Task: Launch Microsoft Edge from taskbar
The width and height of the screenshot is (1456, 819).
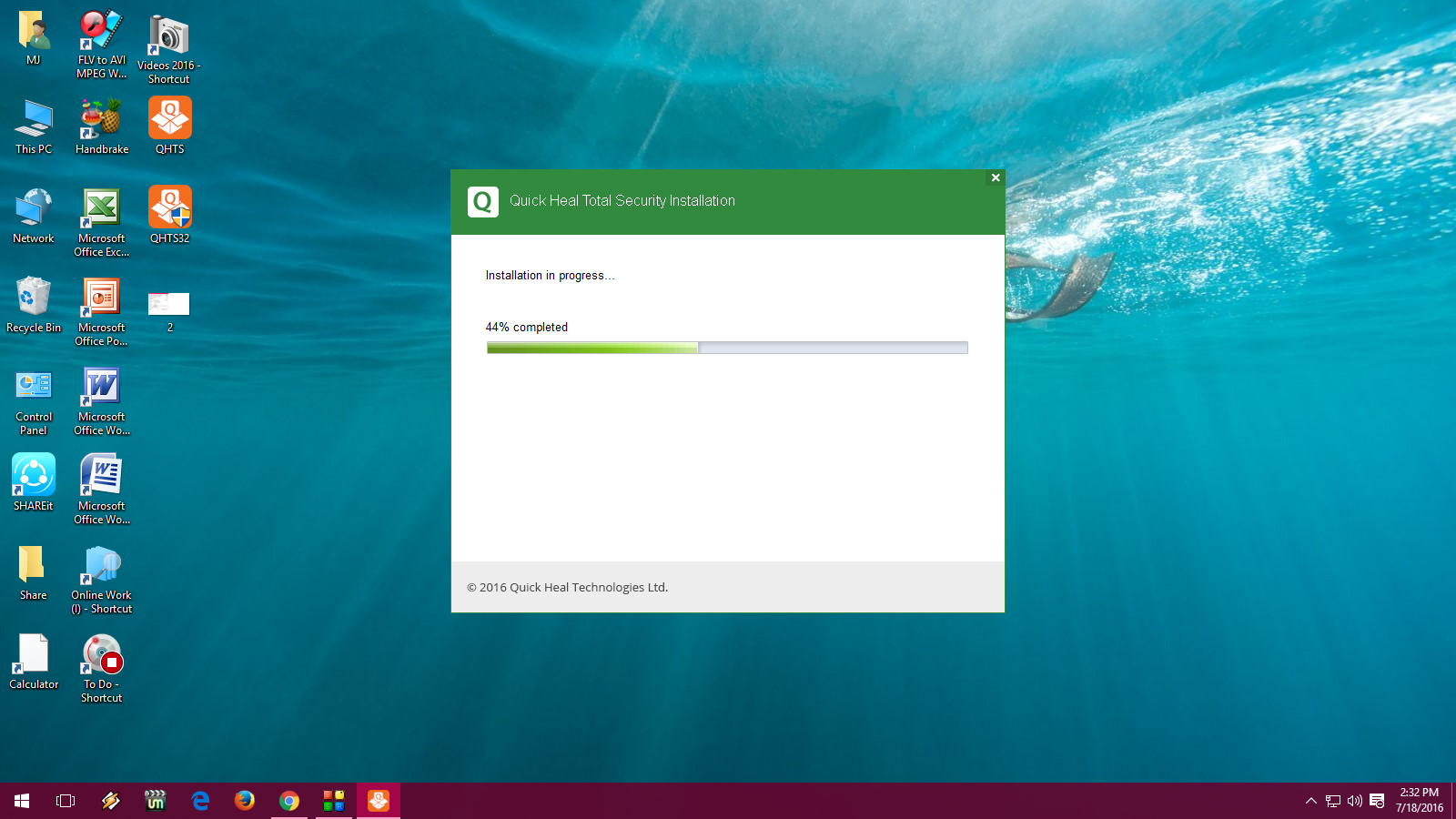Action: tap(200, 801)
